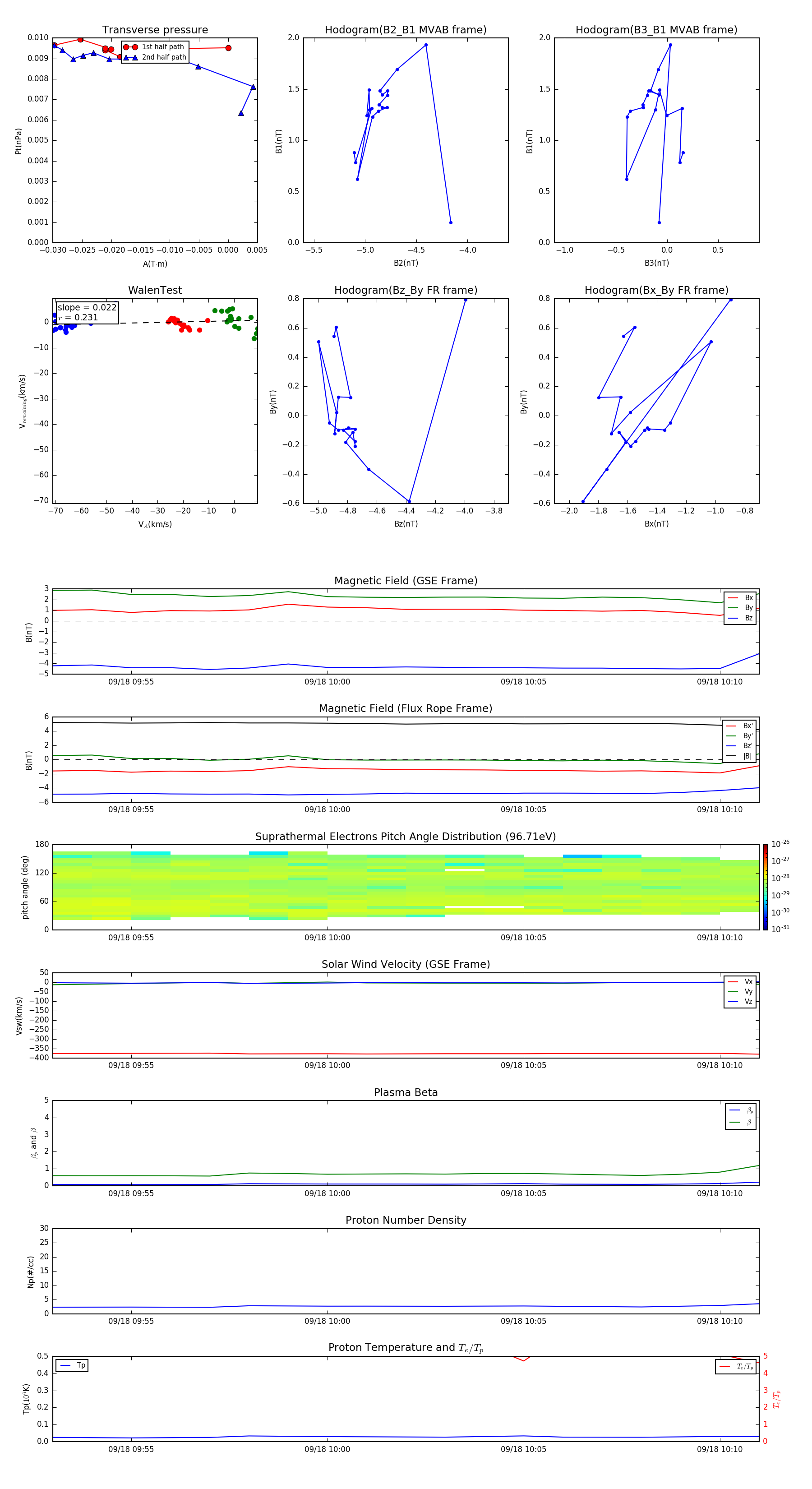Click 'Hodogram(Bx_By FR frame)' title
Screen dimensions: 812x1489
(656, 290)
